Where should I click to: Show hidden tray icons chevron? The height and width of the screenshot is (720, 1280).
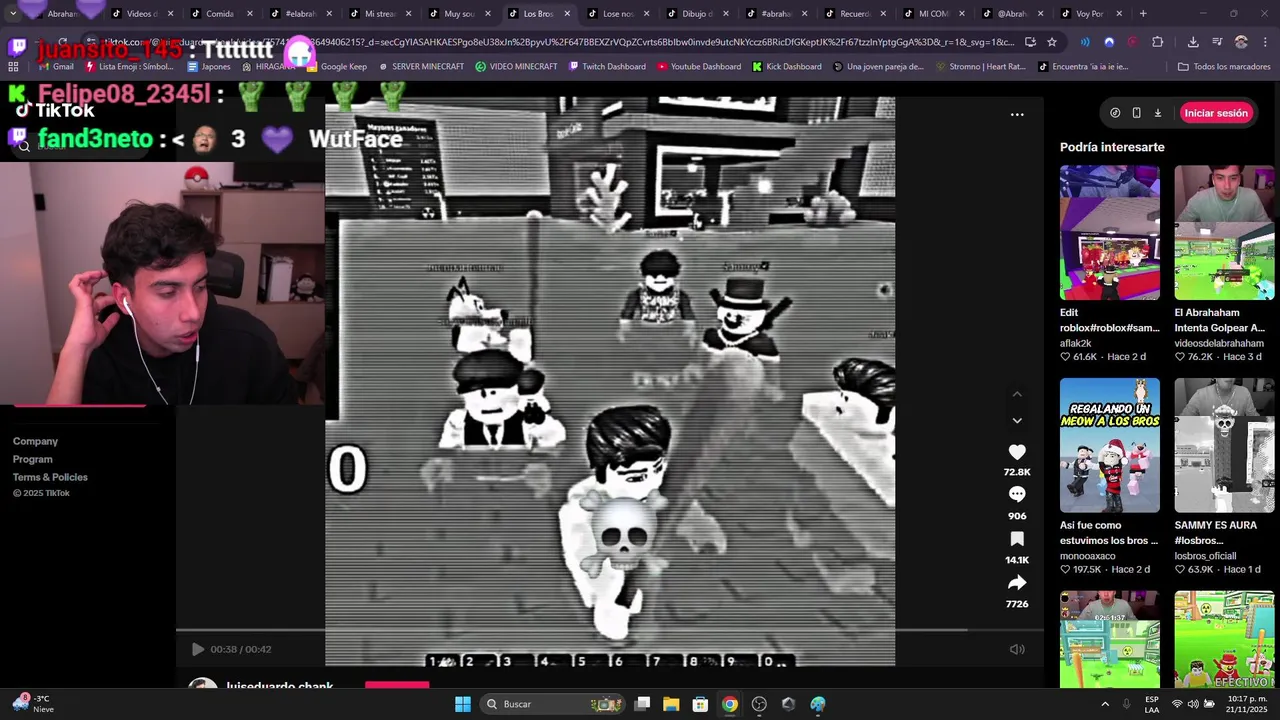tap(1105, 704)
